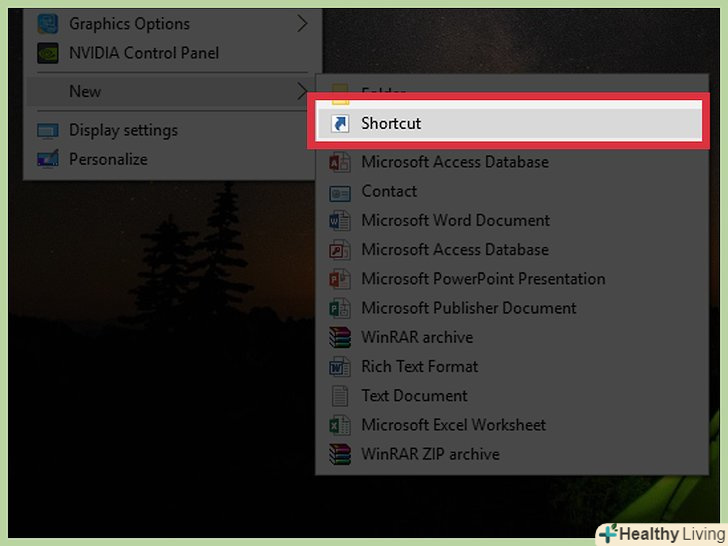Create a new Microsoft Word Document
728x546 pixels.
[512, 221]
